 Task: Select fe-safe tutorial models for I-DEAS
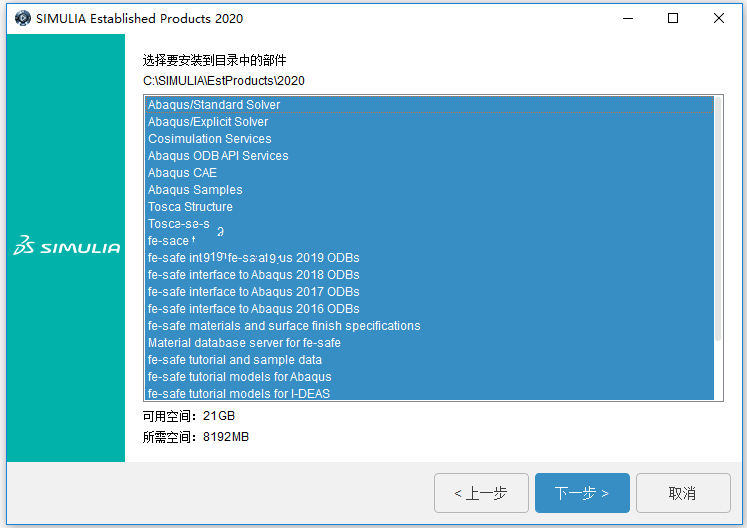(x=429, y=393)
